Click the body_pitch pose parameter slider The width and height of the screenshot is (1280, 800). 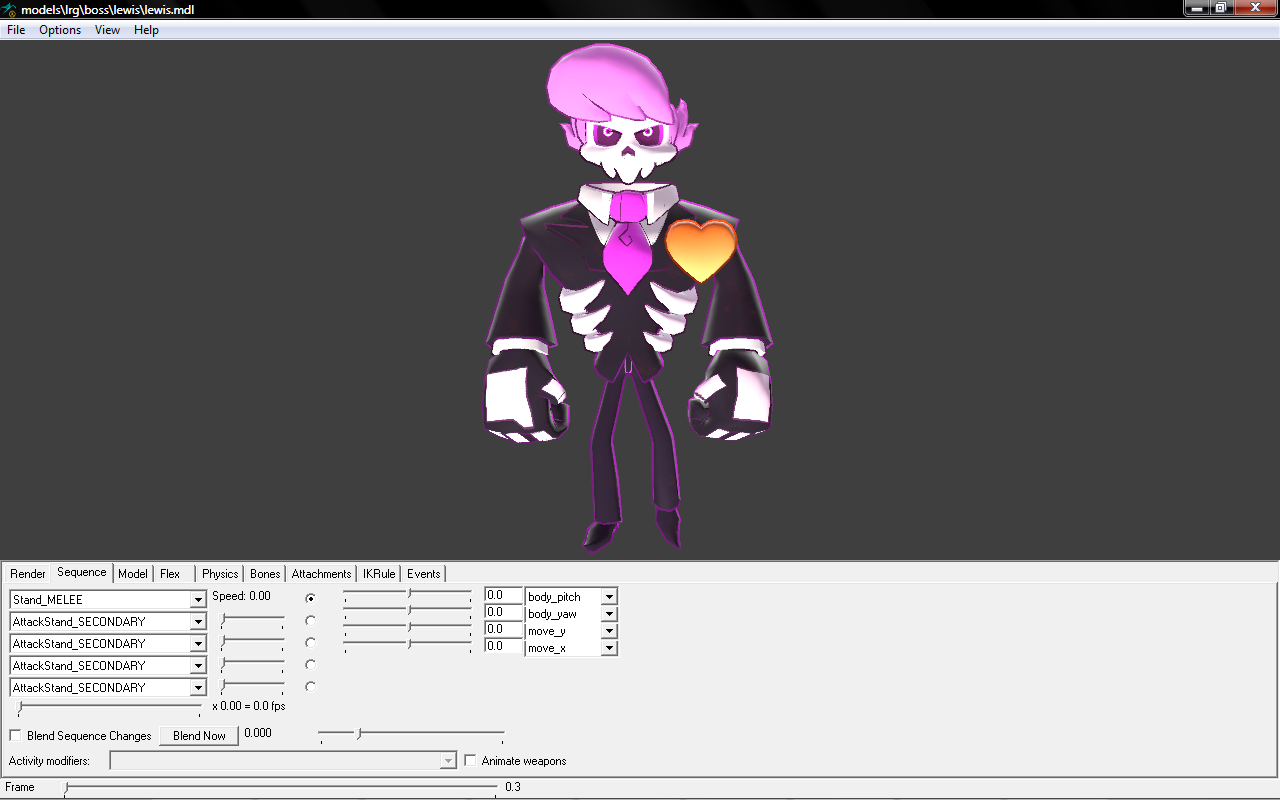[x=407, y=594]
